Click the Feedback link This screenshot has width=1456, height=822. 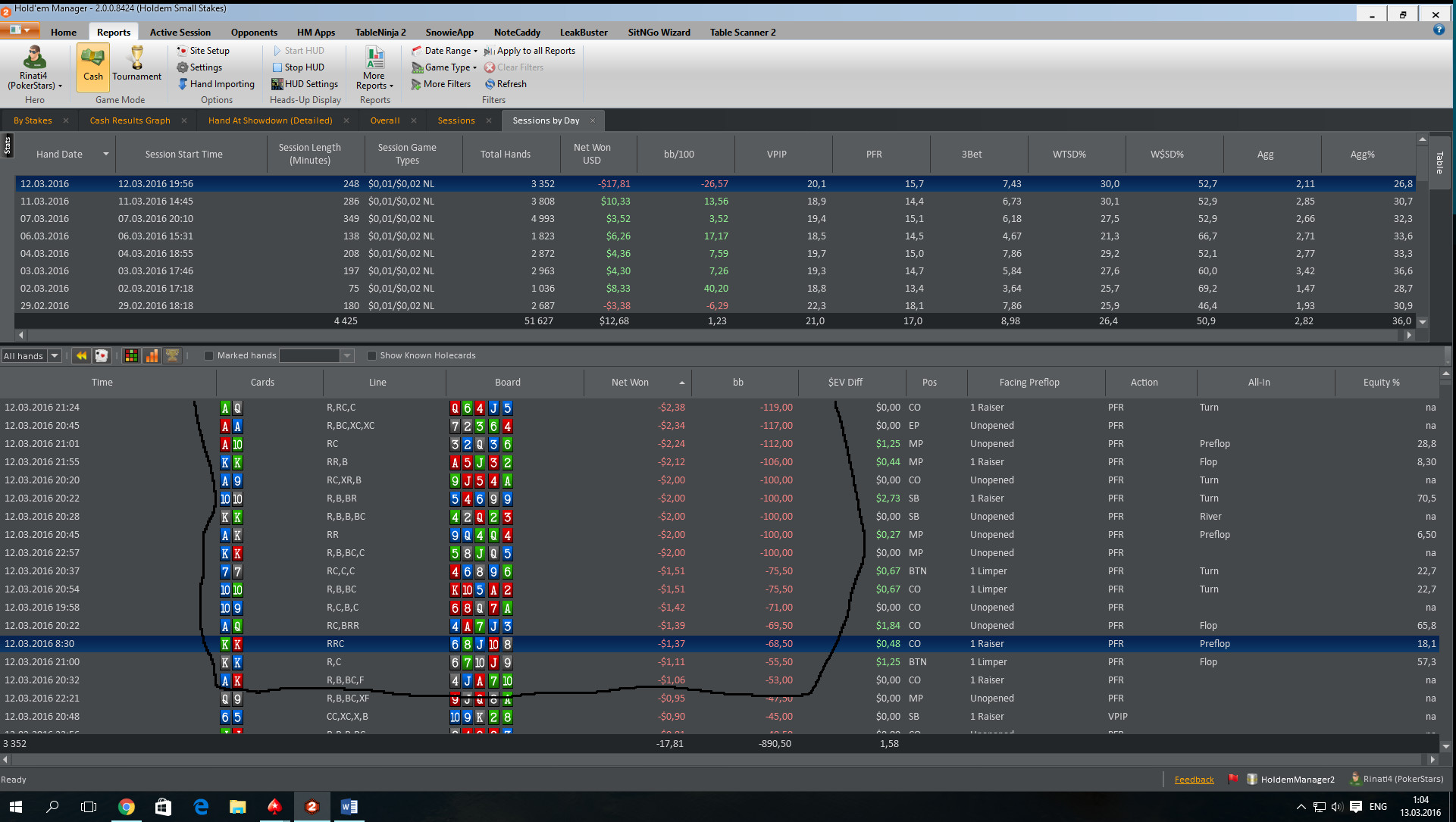1194,780
